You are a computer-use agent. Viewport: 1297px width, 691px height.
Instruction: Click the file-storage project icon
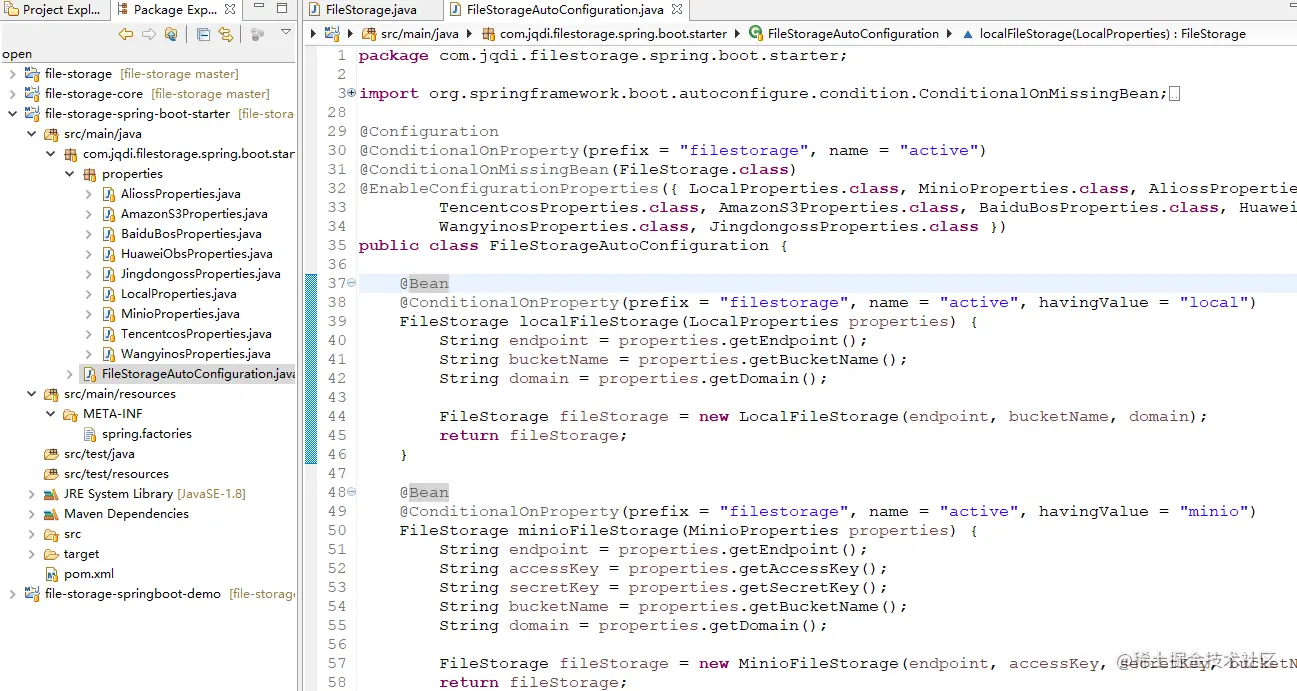[x=32, y=74]
